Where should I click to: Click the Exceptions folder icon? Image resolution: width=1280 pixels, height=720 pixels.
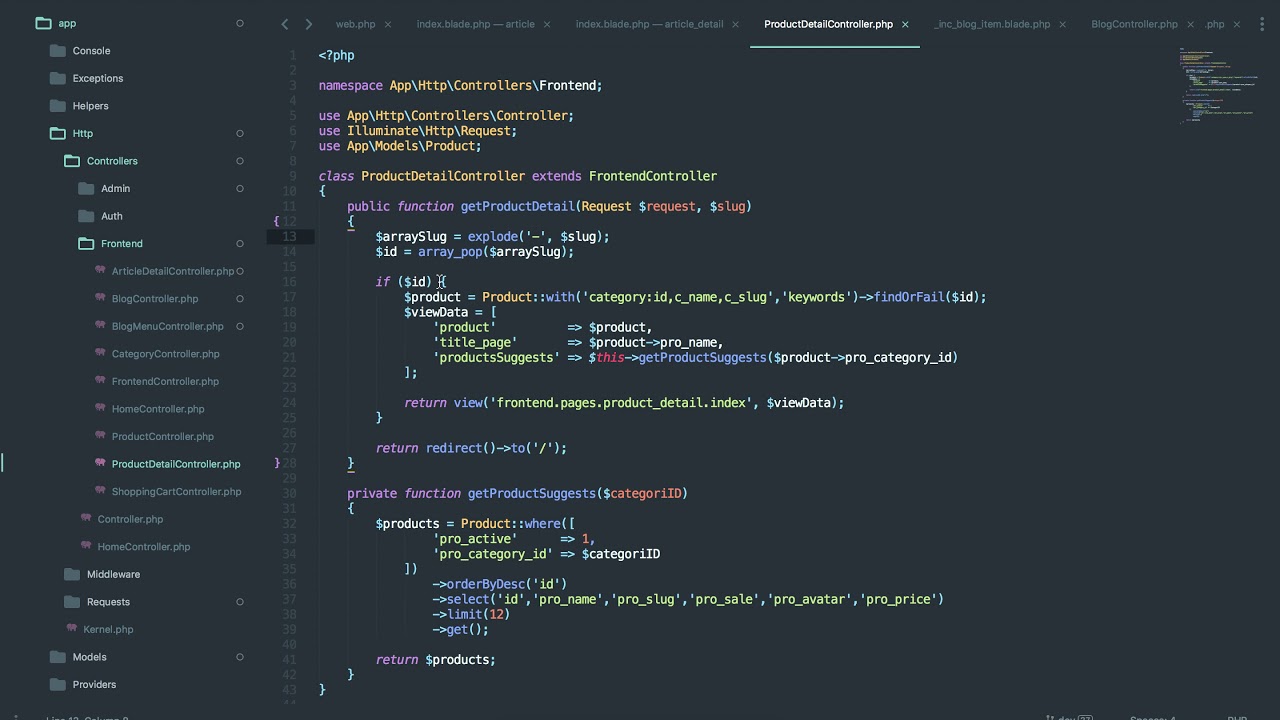point(57,78)
